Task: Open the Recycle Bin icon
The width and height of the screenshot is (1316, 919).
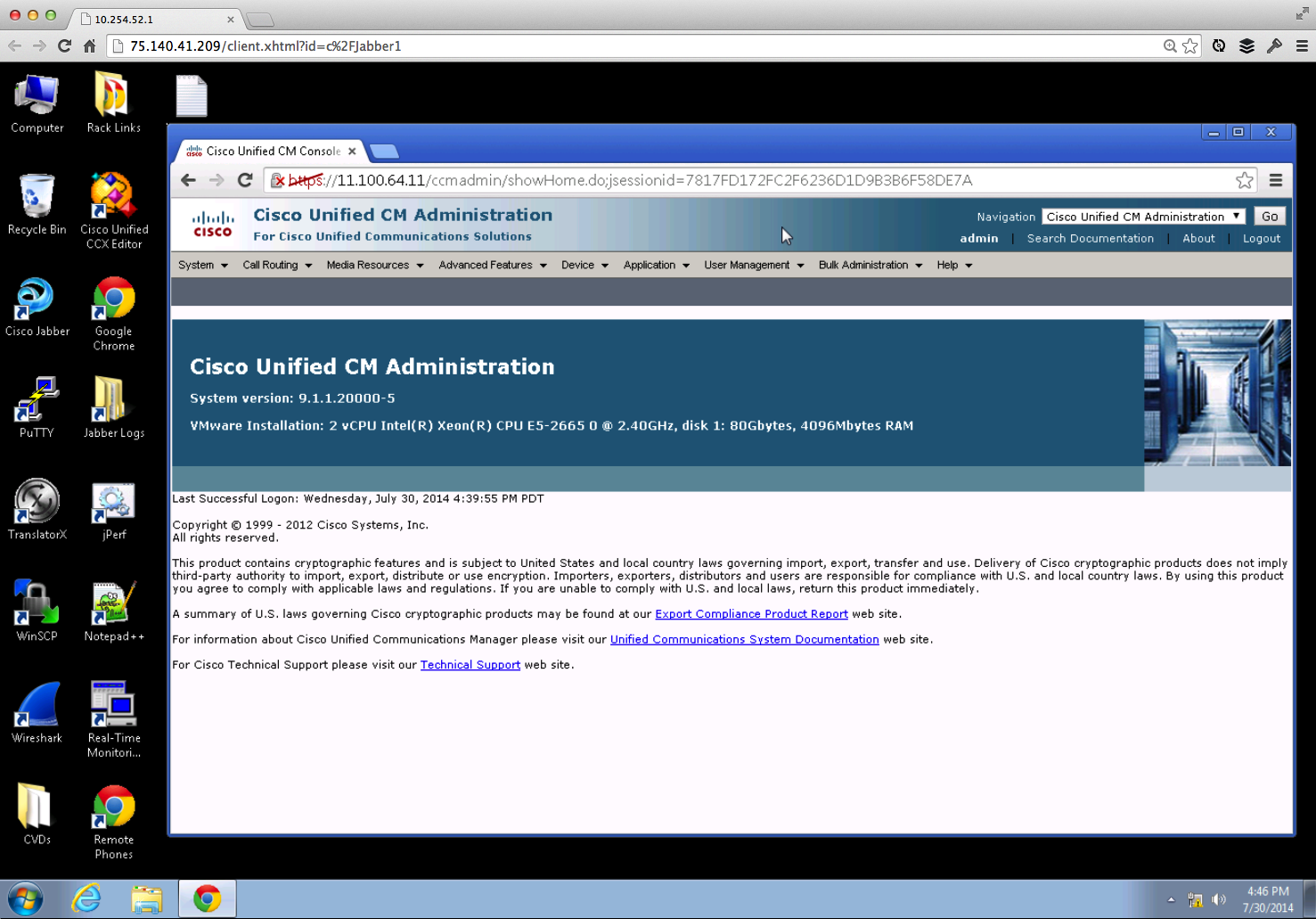Action: click(37, 204)
